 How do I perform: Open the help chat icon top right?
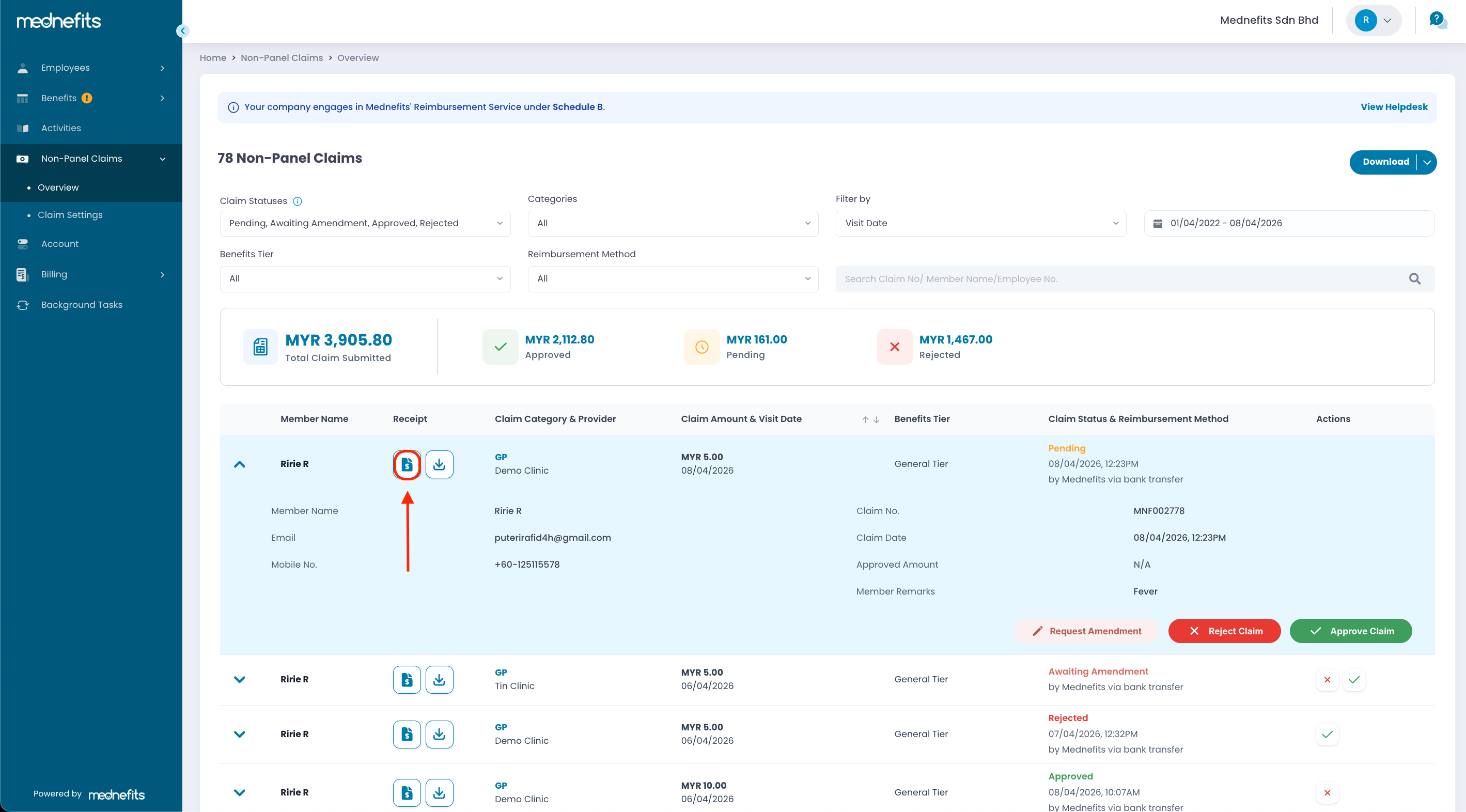pos(1438,21)
